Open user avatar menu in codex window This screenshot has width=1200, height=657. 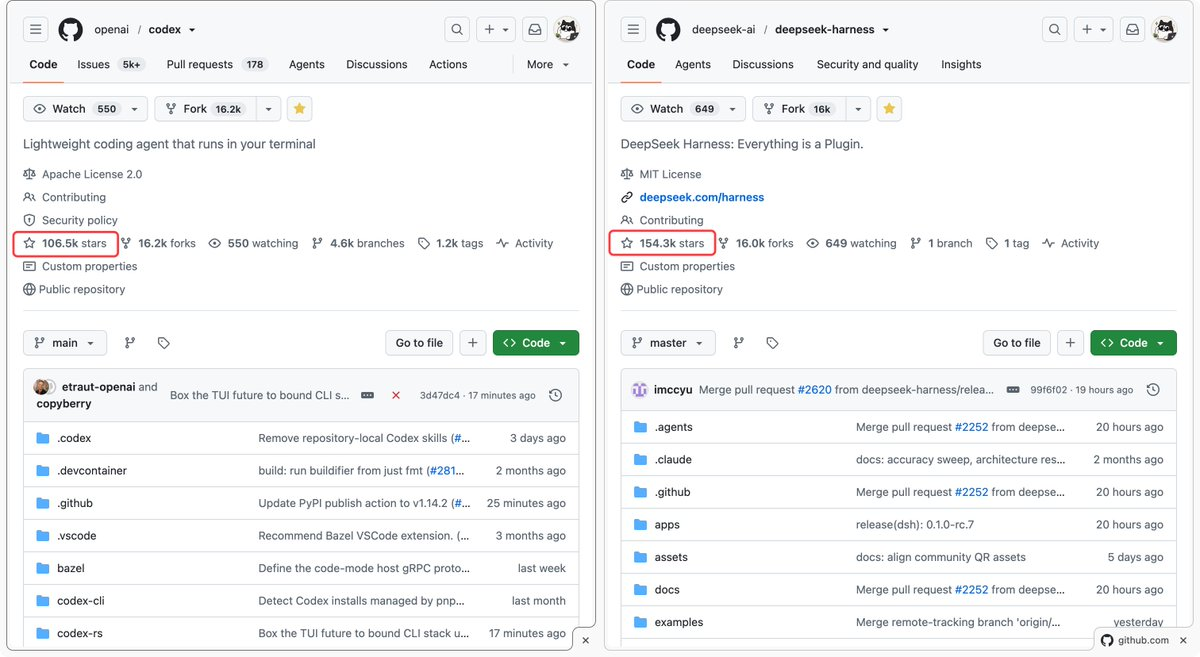pos(566,30)
